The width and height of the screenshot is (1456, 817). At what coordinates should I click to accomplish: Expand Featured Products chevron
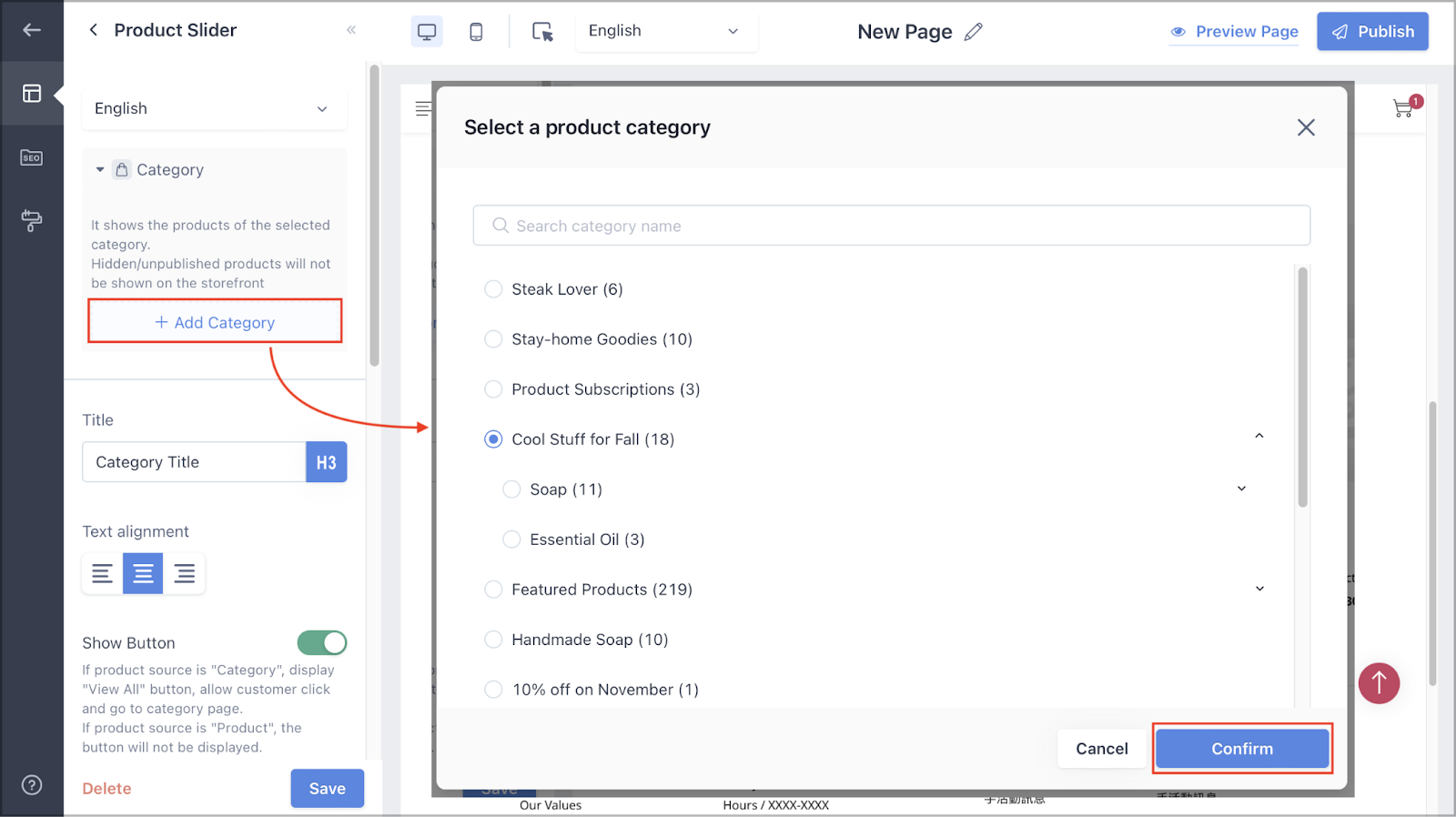[1259, 589]
